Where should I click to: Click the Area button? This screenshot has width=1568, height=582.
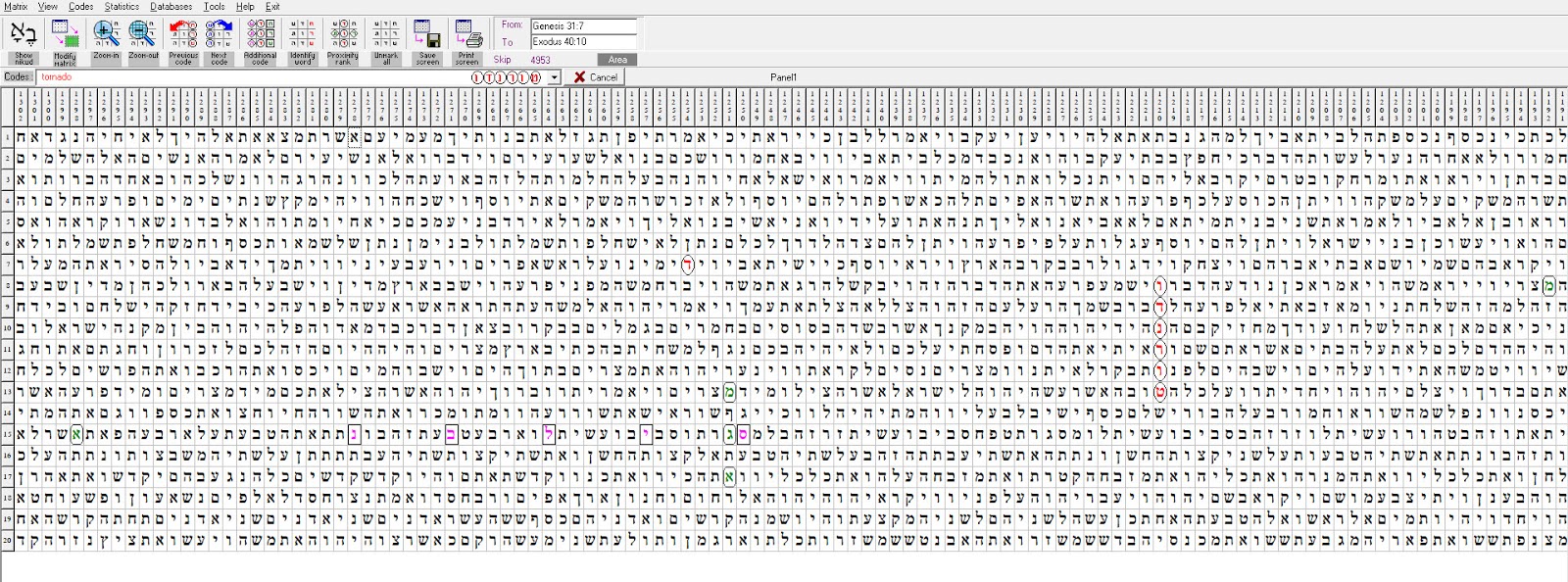(x=617, y=60)
